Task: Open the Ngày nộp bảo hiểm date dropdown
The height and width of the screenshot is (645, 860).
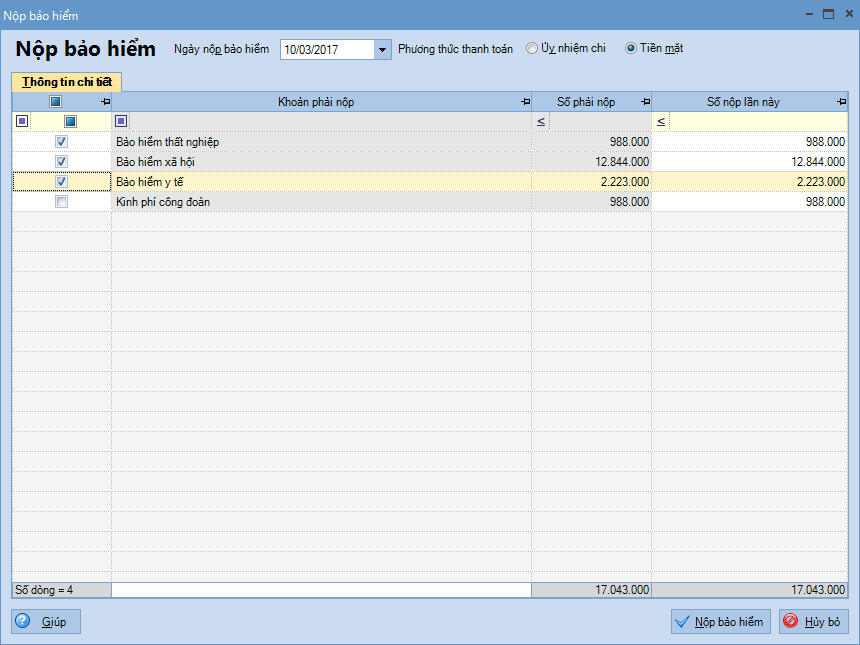Action: pos(383,49)
